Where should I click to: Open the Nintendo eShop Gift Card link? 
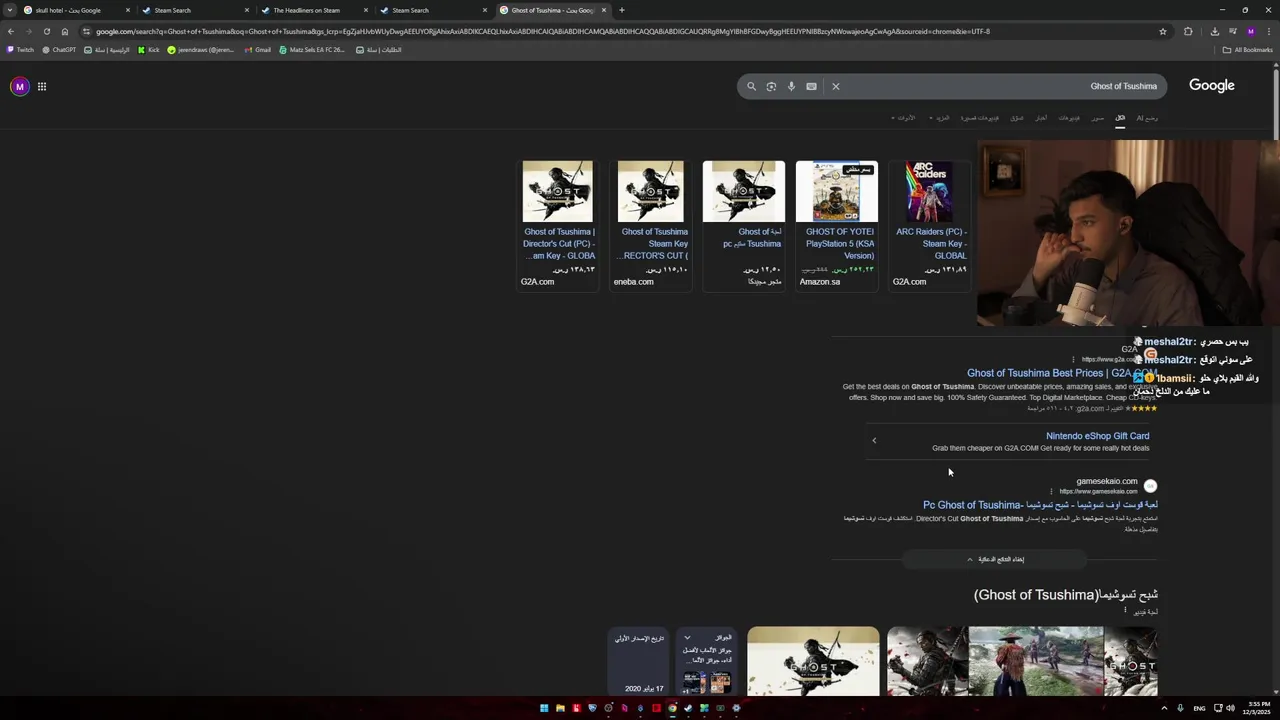pyautogui.click(x=1097, y=436)
